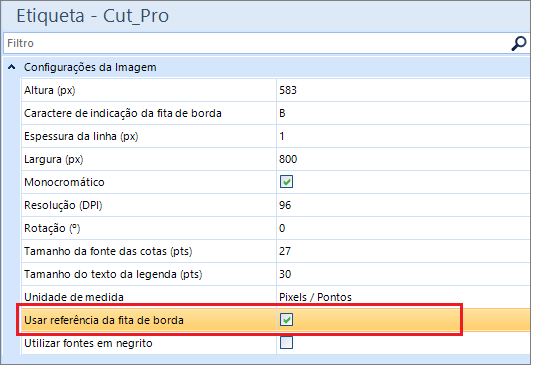The width and height of the screenshot is (533, 368).
Task: Toggle the Monocromático checkbox
Action: click(286, 182)
